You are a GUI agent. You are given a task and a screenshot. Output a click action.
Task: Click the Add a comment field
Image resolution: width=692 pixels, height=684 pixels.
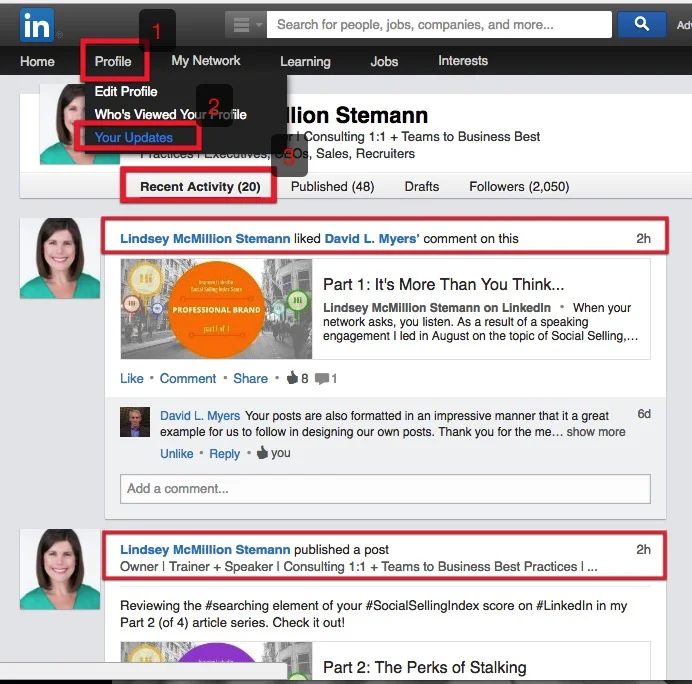coord(385,489)
